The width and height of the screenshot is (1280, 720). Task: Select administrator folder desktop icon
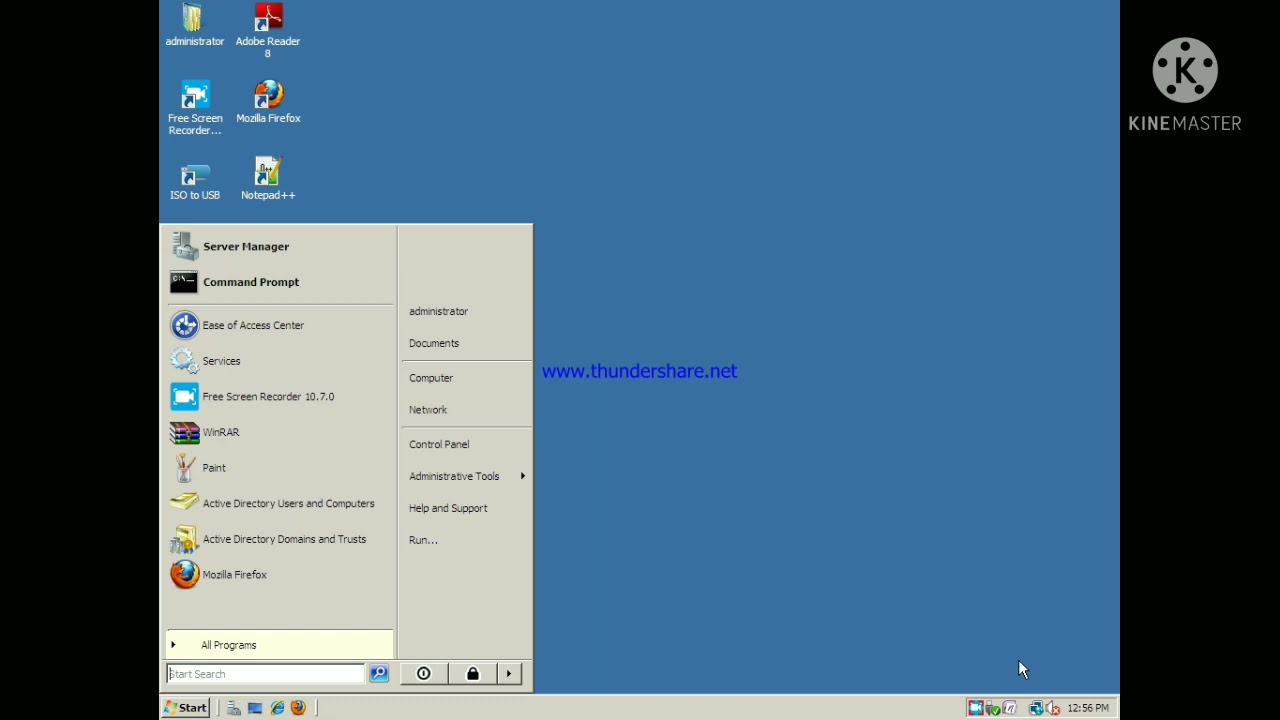(x=195, y=26)
